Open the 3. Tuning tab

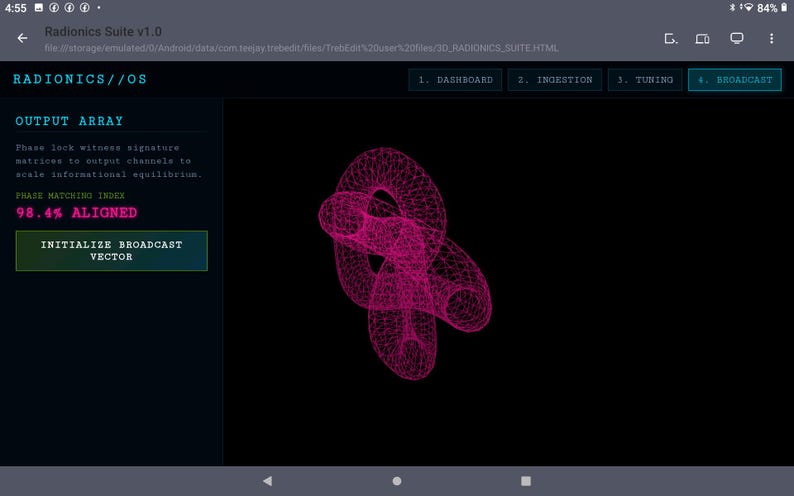tap(645, 80)
